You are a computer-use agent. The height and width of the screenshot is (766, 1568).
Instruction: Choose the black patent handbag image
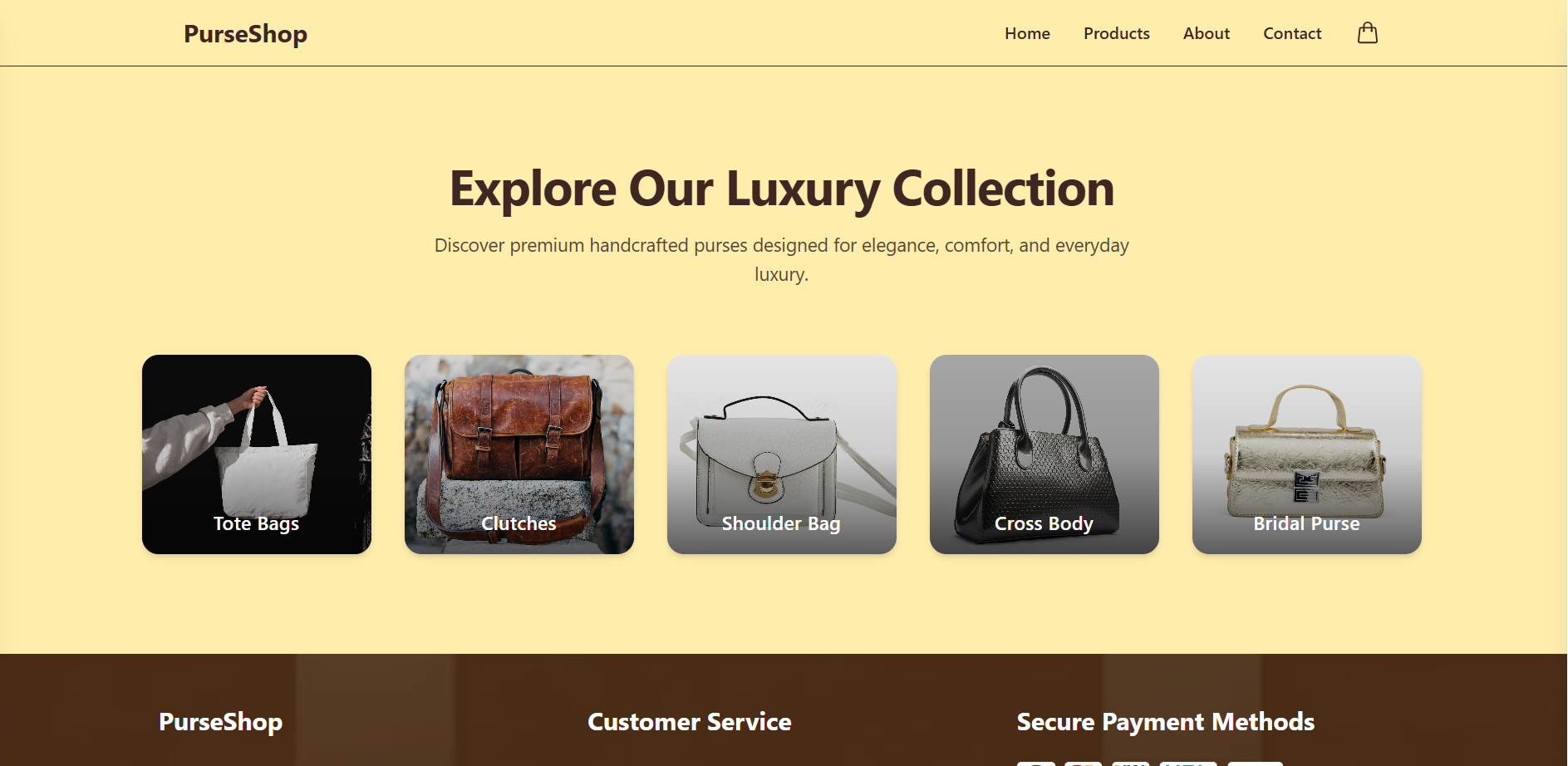(x=1045, y=454)
